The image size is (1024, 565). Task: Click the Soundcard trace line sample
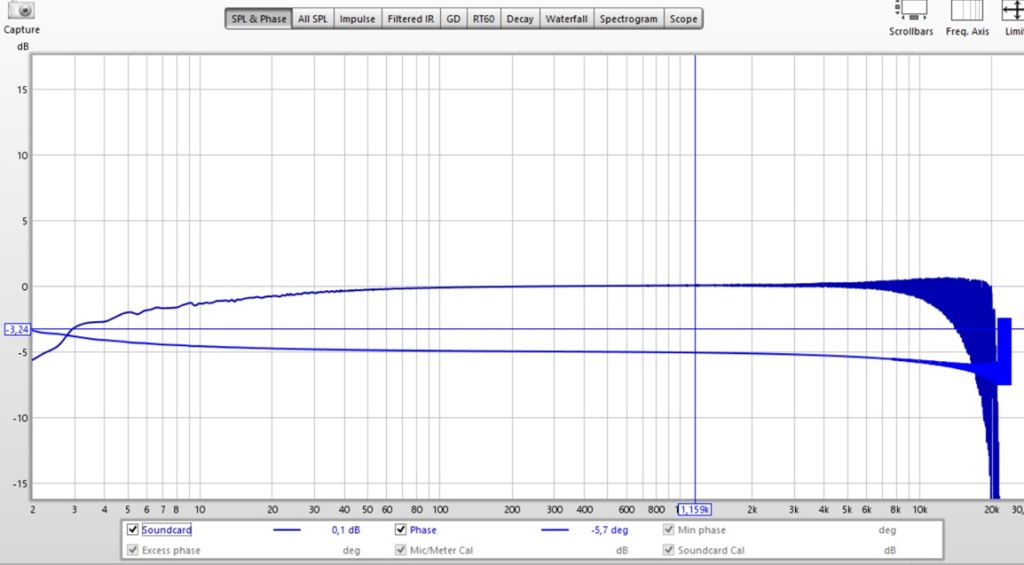click(x=287, y=530)
